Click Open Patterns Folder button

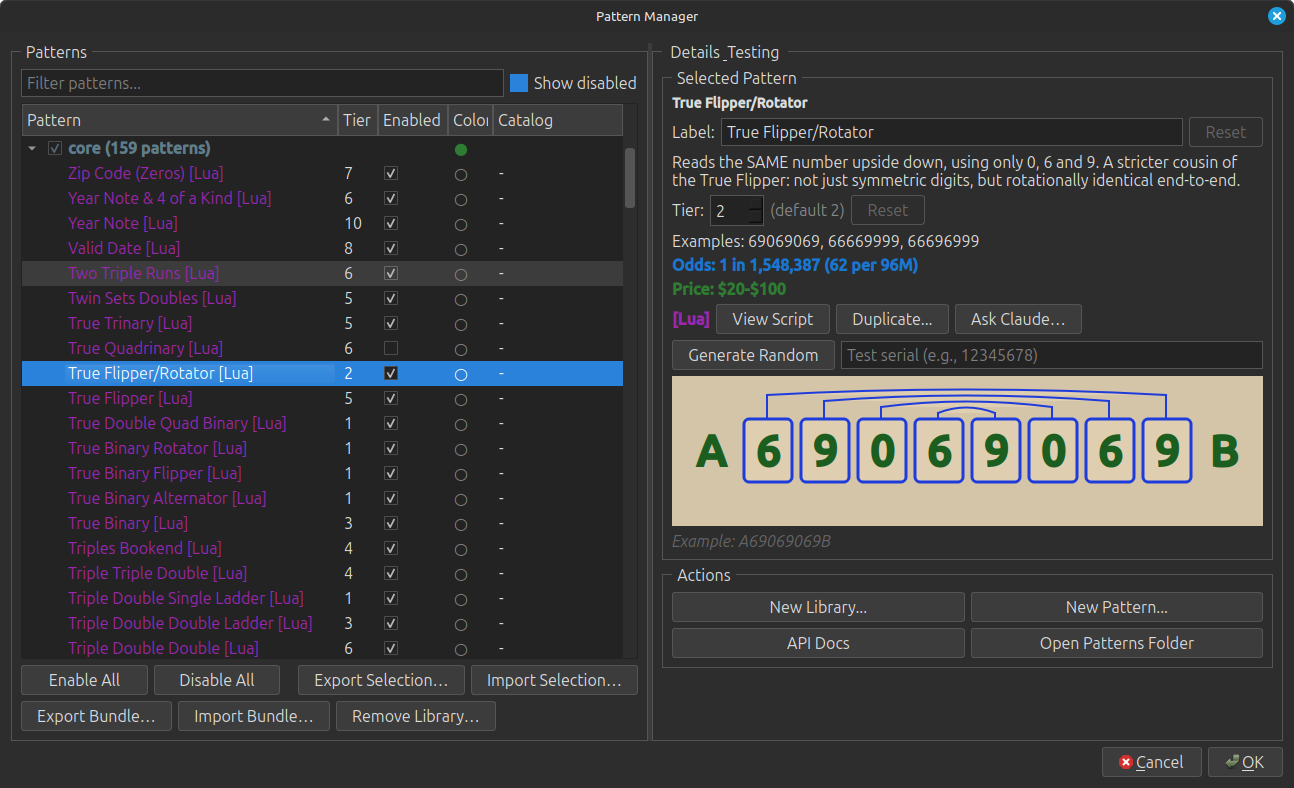(x=1117, y=643)
